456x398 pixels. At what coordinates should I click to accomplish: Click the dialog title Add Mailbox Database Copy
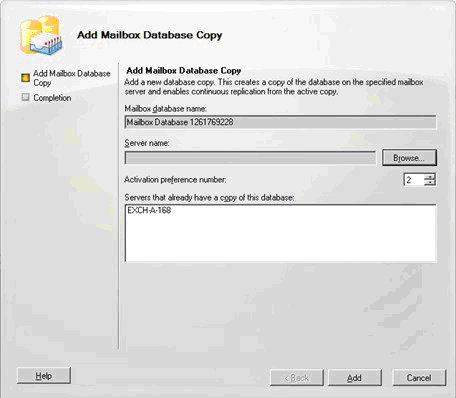(x=150, y=35)
